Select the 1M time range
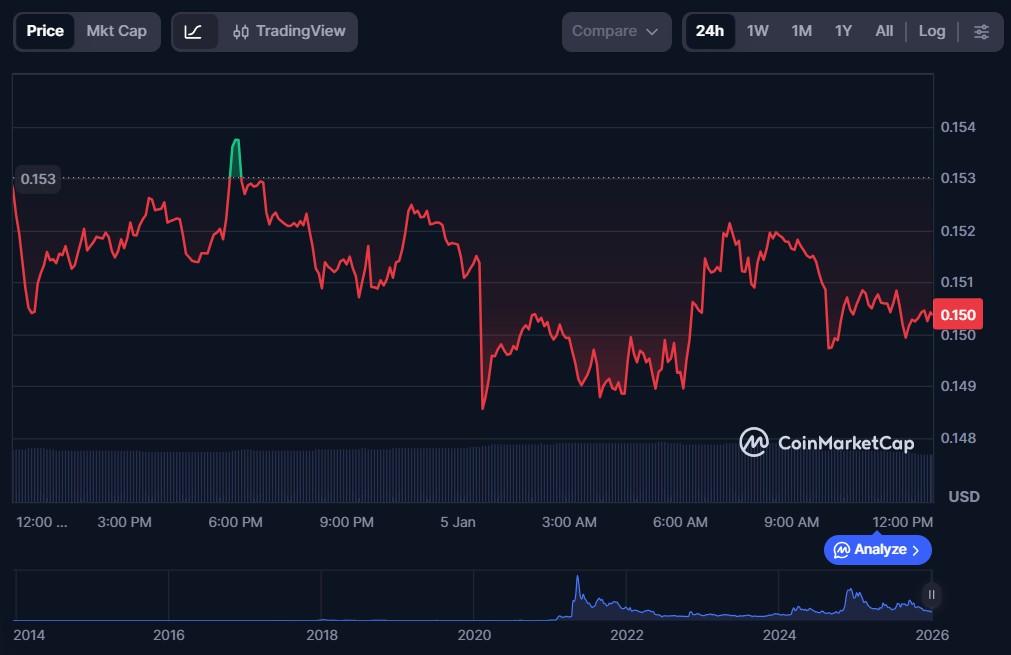The image size is (1011, 655). tap(801, 32)
